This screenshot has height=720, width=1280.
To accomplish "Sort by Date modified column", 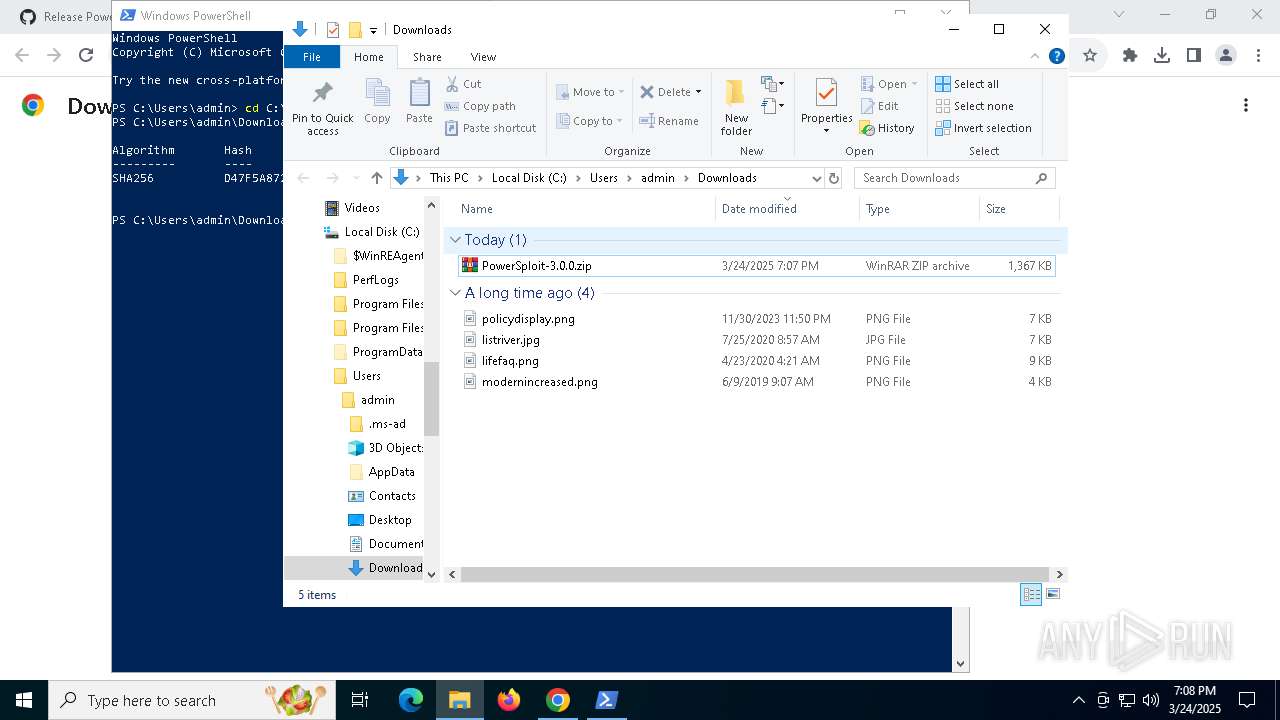I will [x=787, y=209].
